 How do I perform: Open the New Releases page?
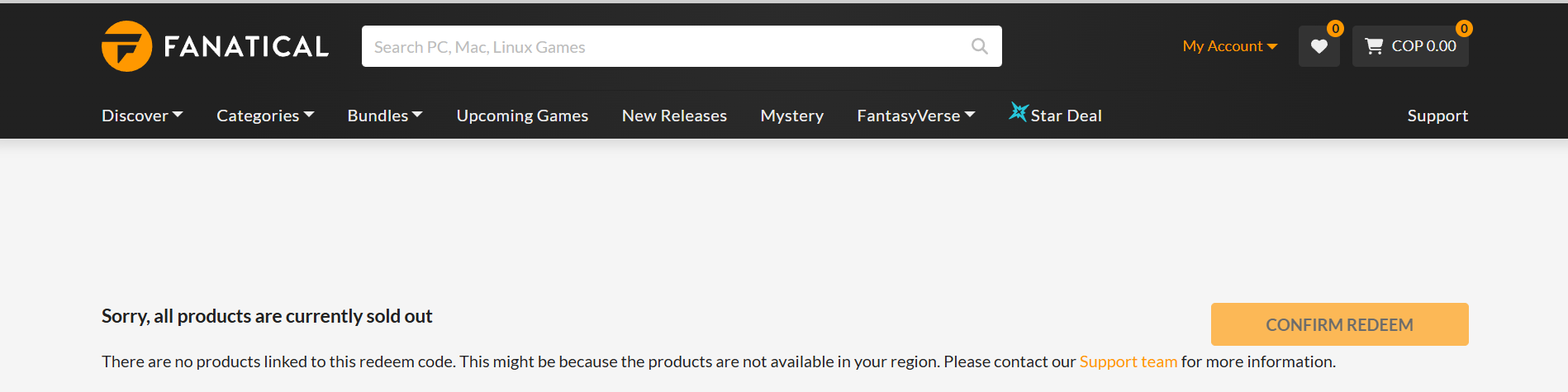(674, 116)
